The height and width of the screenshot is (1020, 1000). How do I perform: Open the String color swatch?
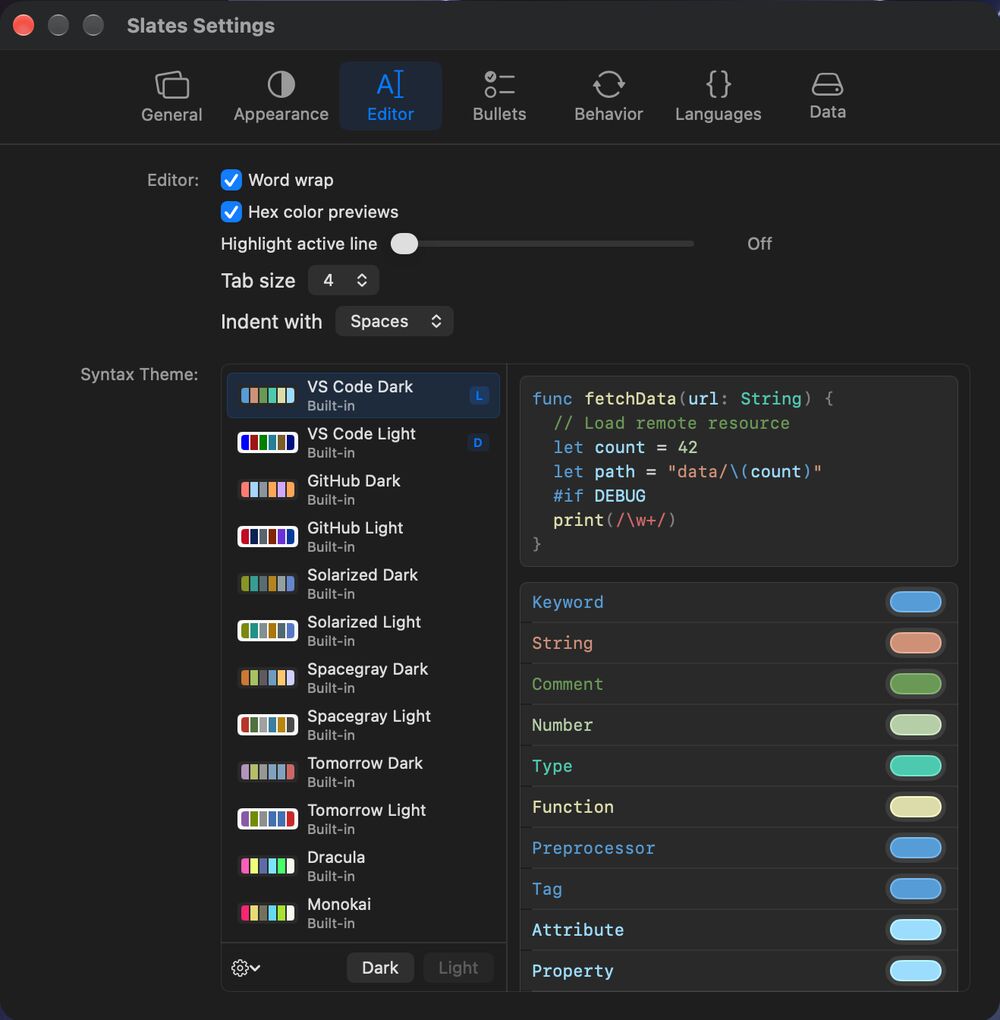click(x=915, y=643)
